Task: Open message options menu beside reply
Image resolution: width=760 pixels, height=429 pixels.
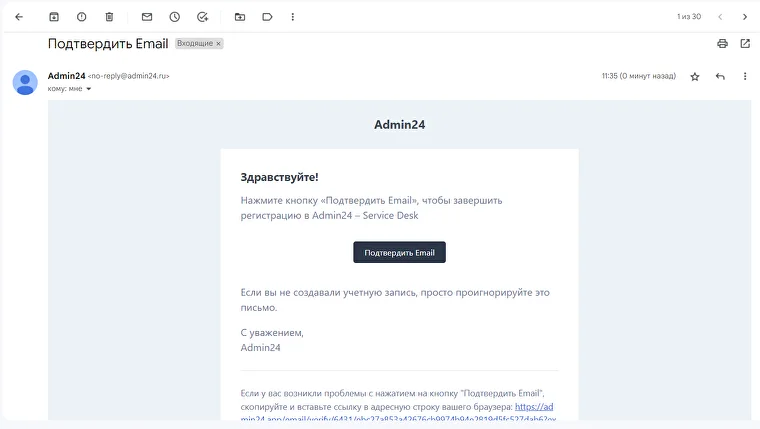Action: point(745,77)
